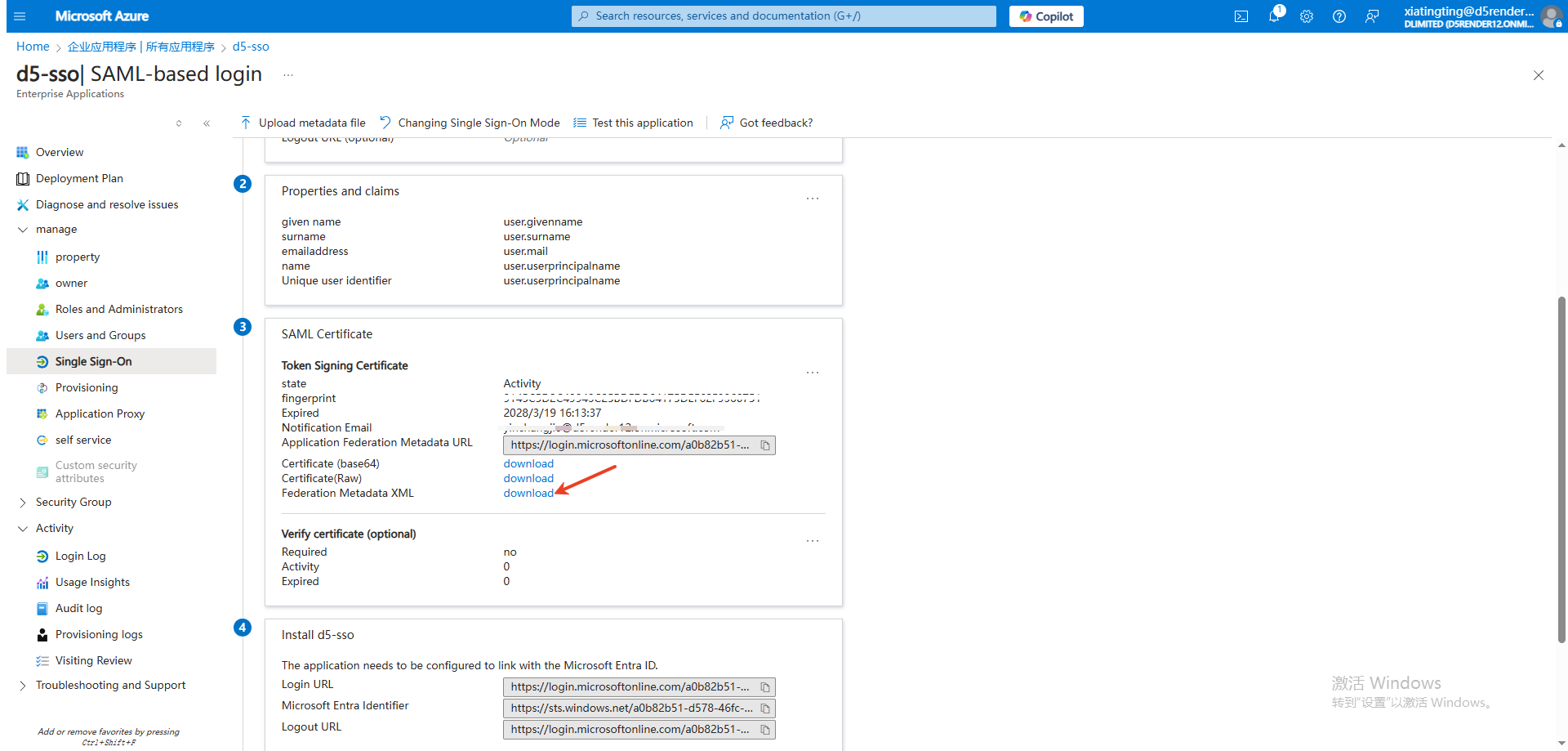Close the SAML-based login blade
This screenshot has height=751, width=1568.
tap(1539, 75)
